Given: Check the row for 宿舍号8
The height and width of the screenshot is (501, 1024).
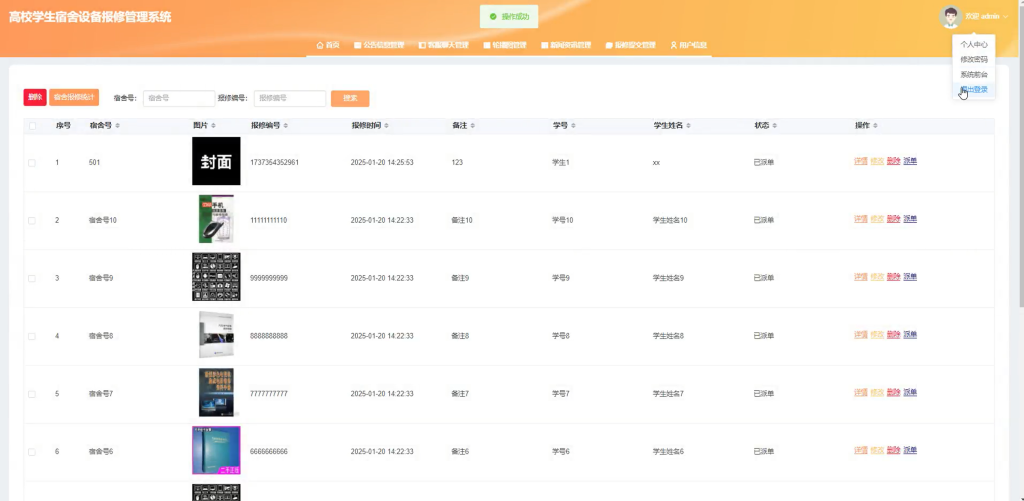Looking at the screenshot, I should (x=32, y=336).
